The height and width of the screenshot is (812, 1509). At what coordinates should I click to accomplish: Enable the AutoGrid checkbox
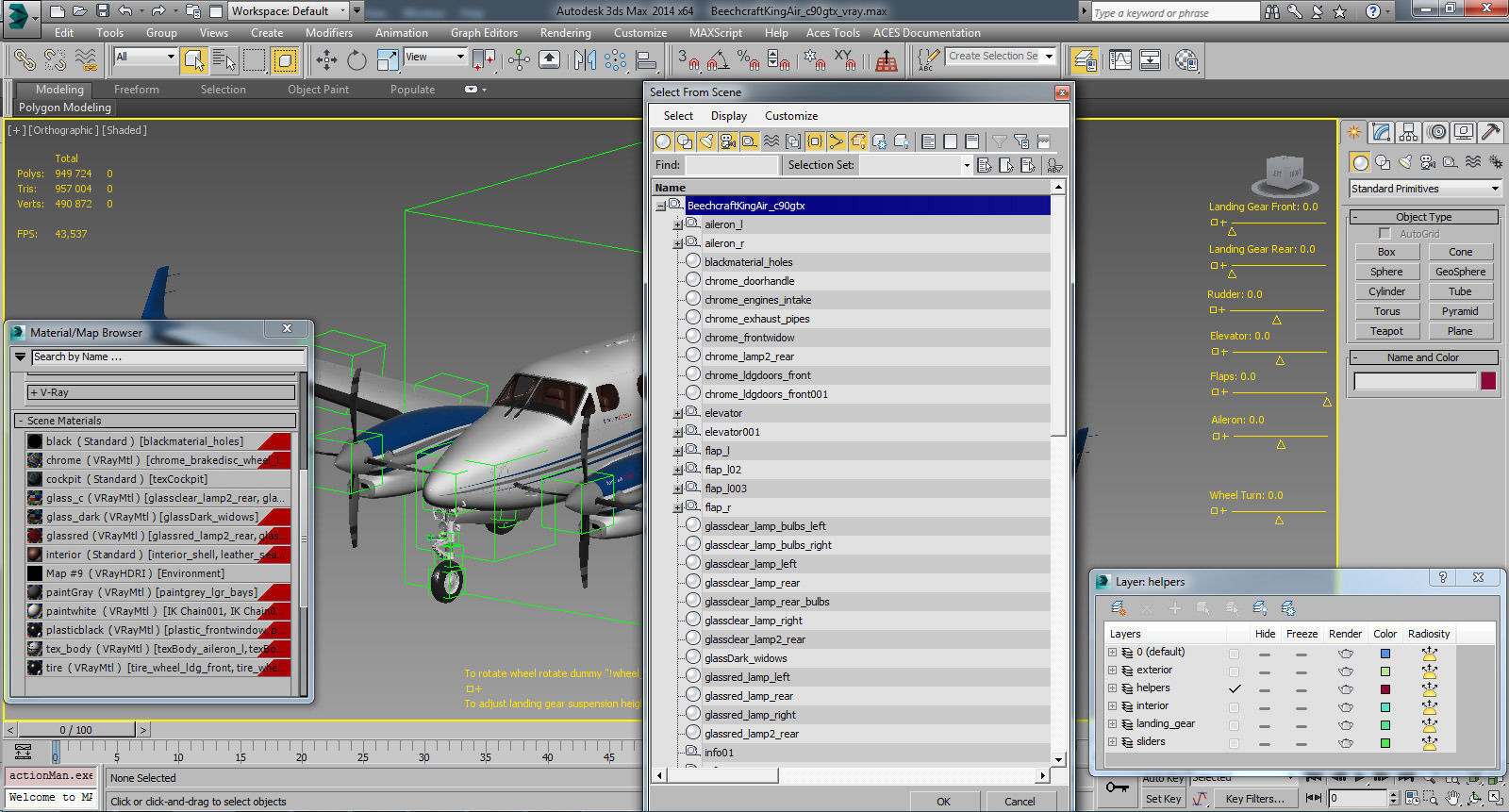[1385, 233]
